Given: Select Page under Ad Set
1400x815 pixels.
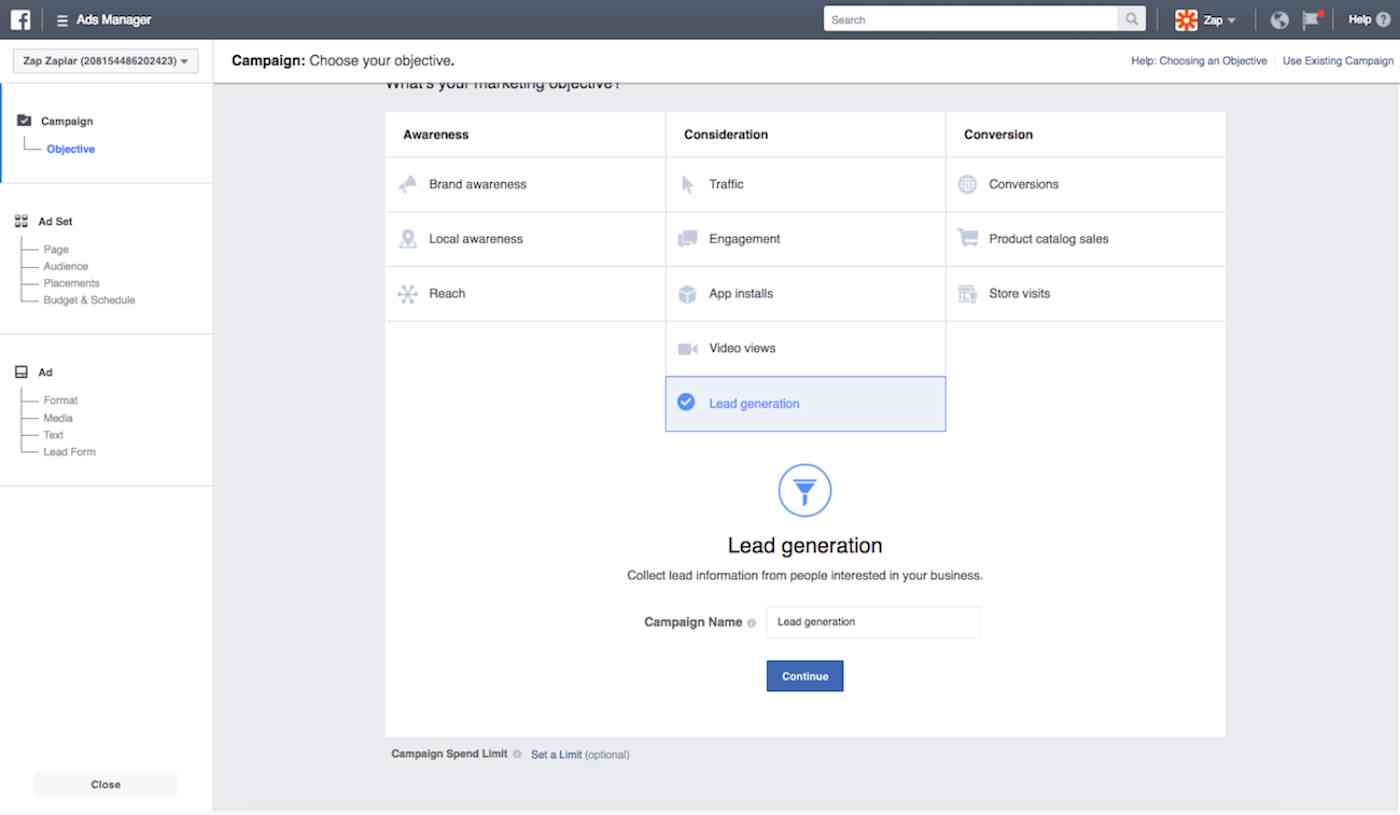Looking at the screenshot, I should tap(56, 249).
